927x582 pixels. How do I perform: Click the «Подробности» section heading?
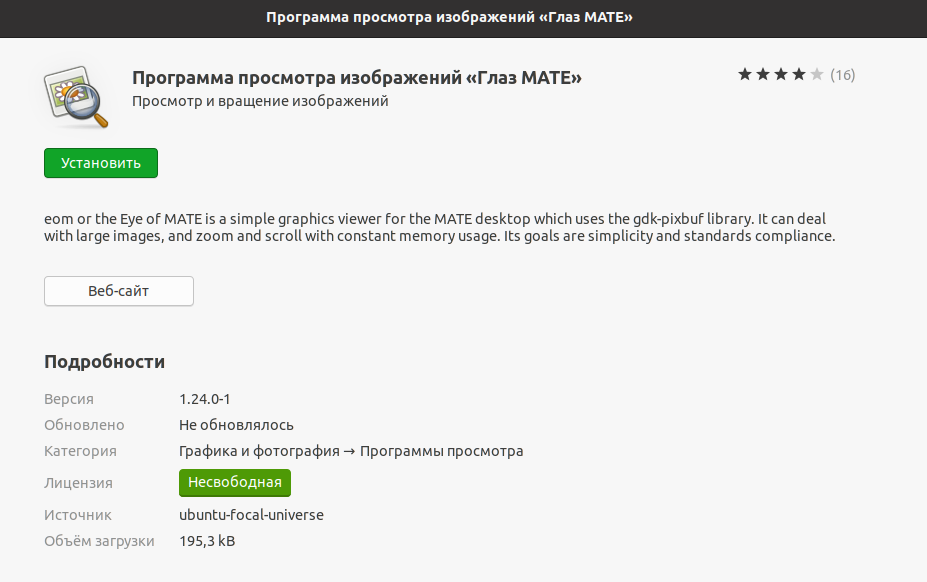(104, 362)
